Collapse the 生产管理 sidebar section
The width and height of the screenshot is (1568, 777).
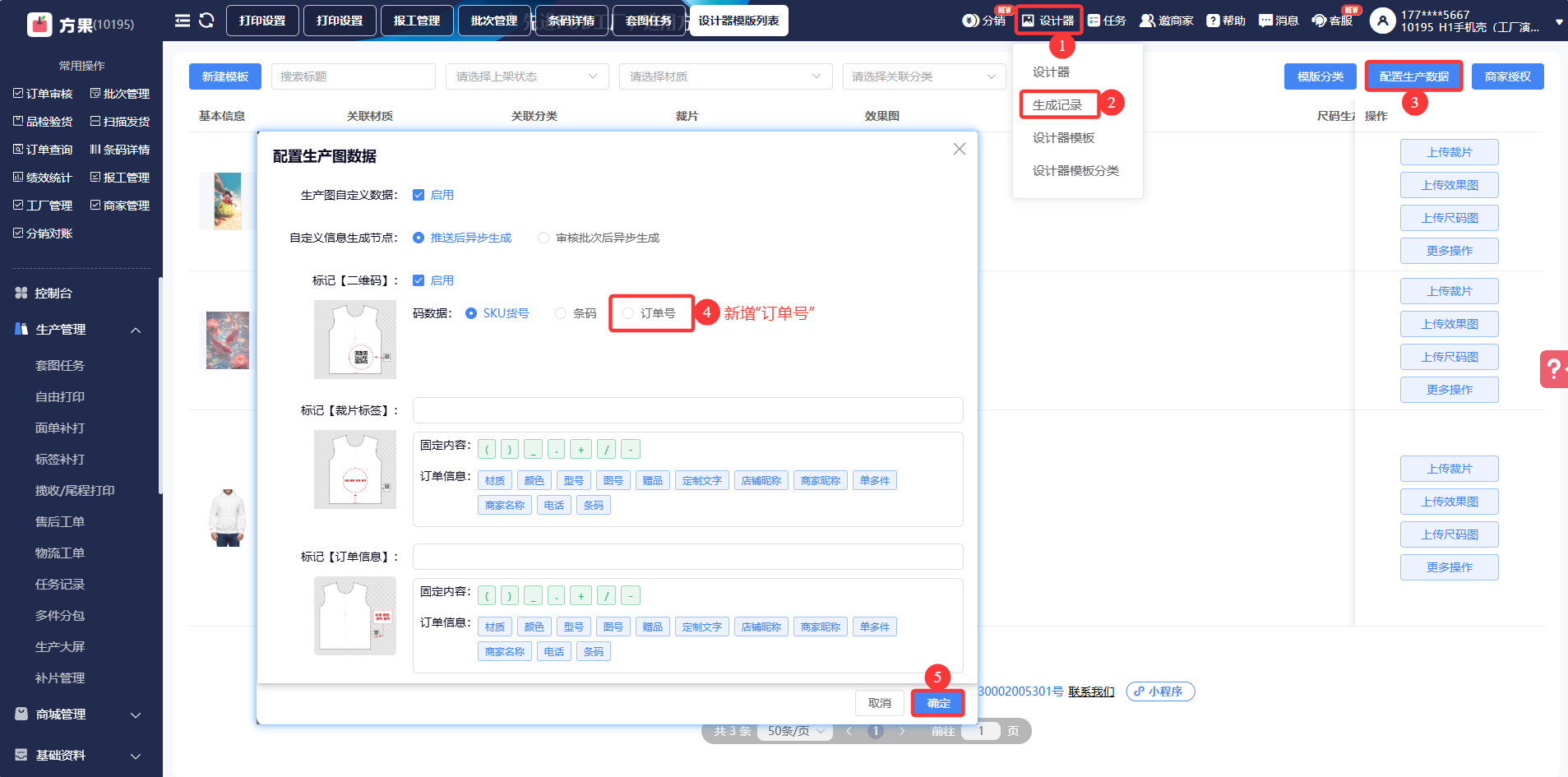[136, 330]
